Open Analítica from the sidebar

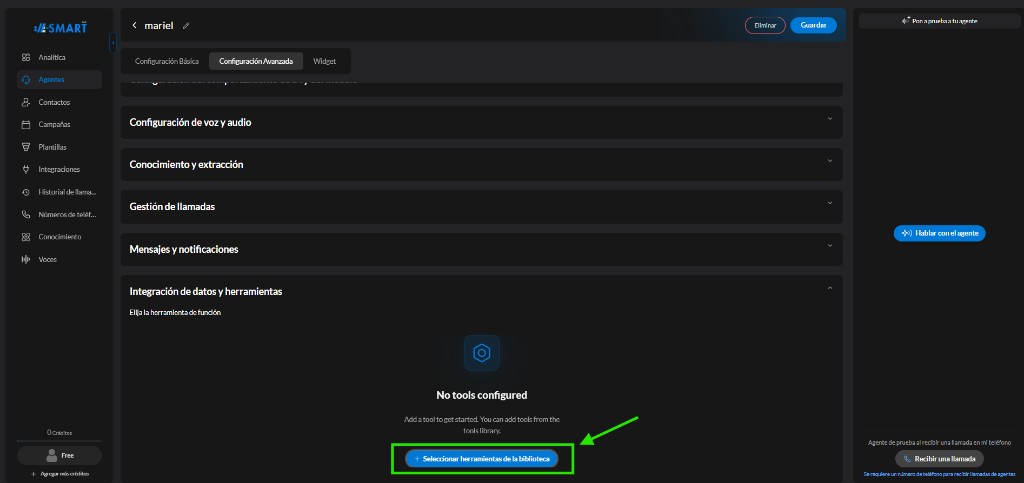coord(52,57)
